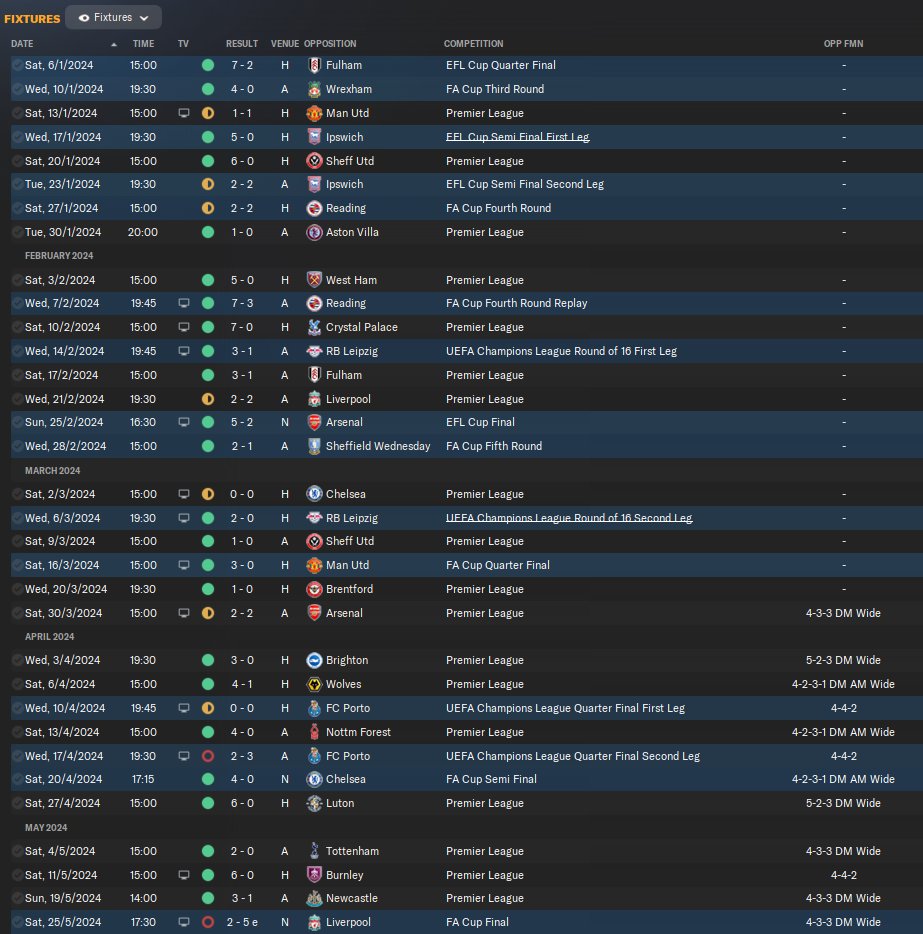Viewport: 923px width, 934px height.
Task: Click the Luton club badge
Action: coord(314,803)
